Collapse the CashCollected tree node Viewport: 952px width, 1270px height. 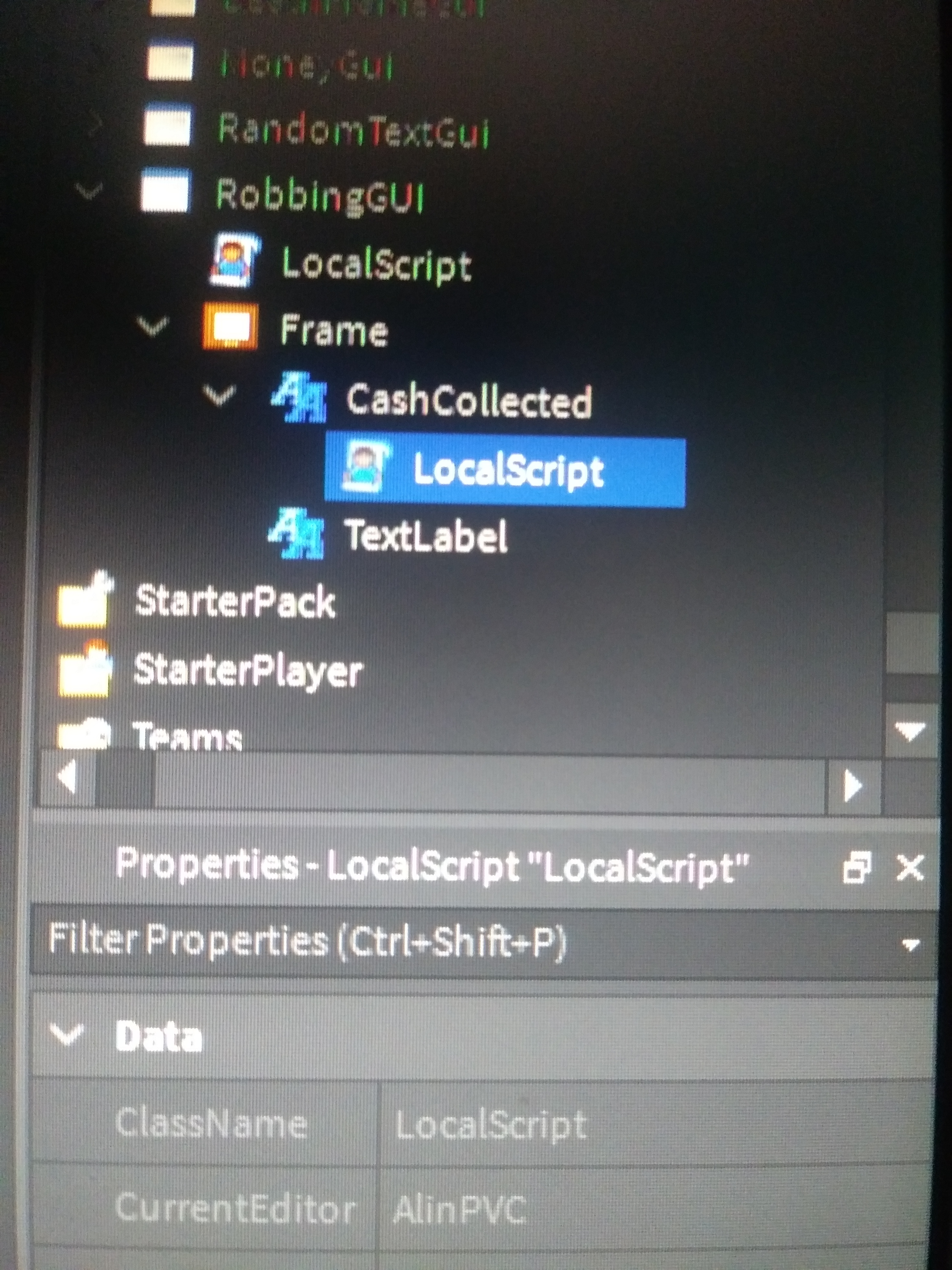220,396
